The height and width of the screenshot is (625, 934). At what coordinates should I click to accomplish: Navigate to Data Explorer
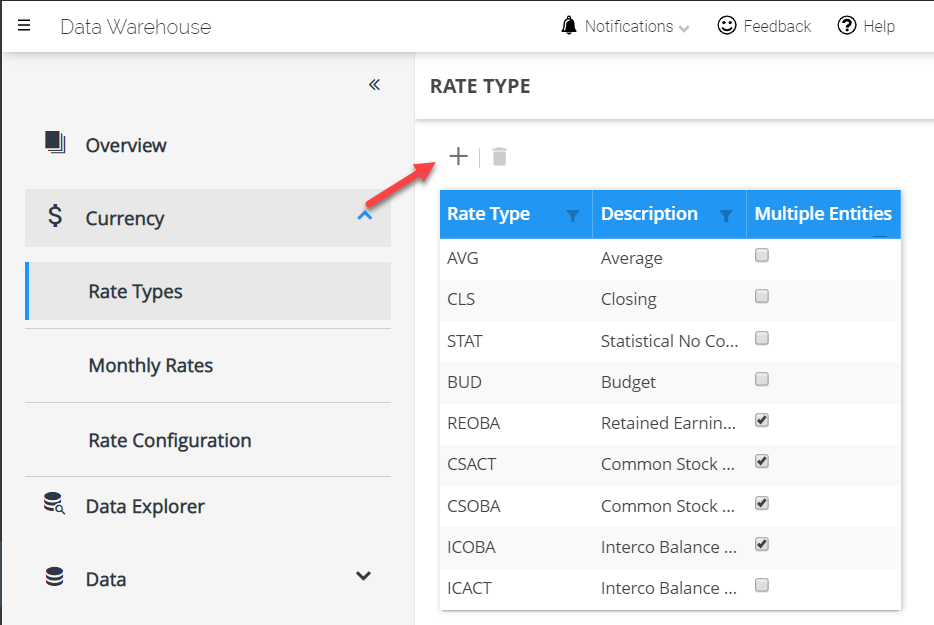(x=145, y=506)
